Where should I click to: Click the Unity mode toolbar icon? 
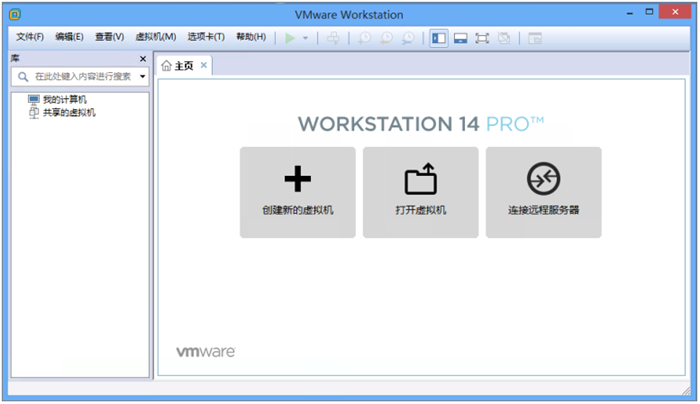pyautogui.click(x=504, y=38)
